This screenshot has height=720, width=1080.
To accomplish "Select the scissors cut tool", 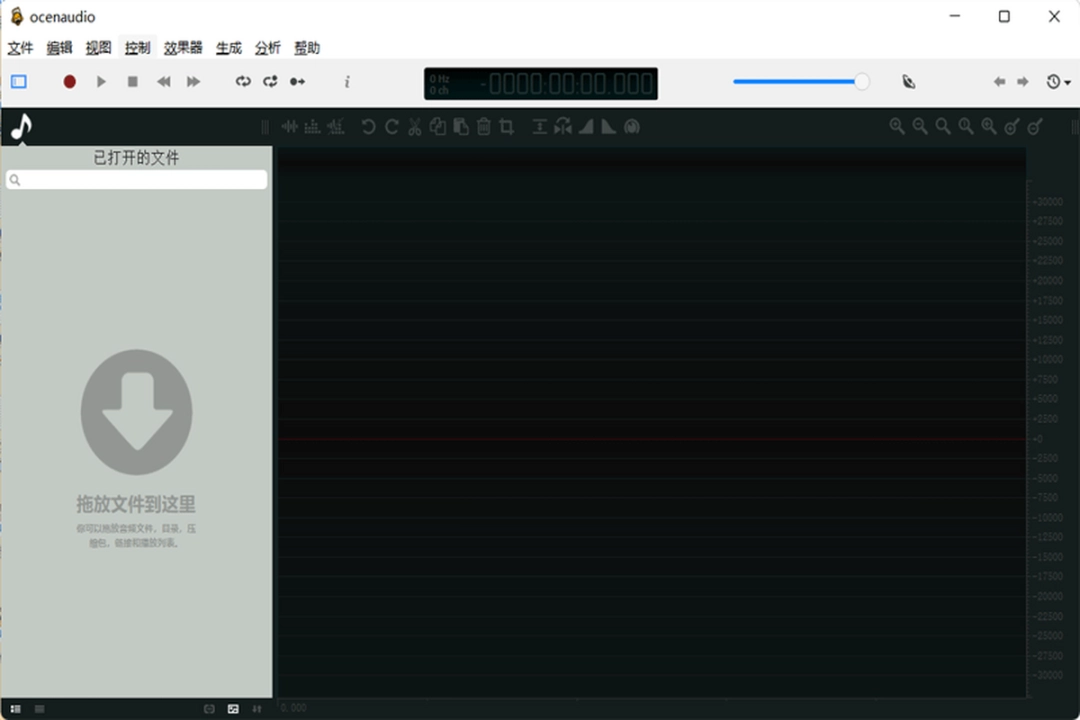I will tap(414, 127).
